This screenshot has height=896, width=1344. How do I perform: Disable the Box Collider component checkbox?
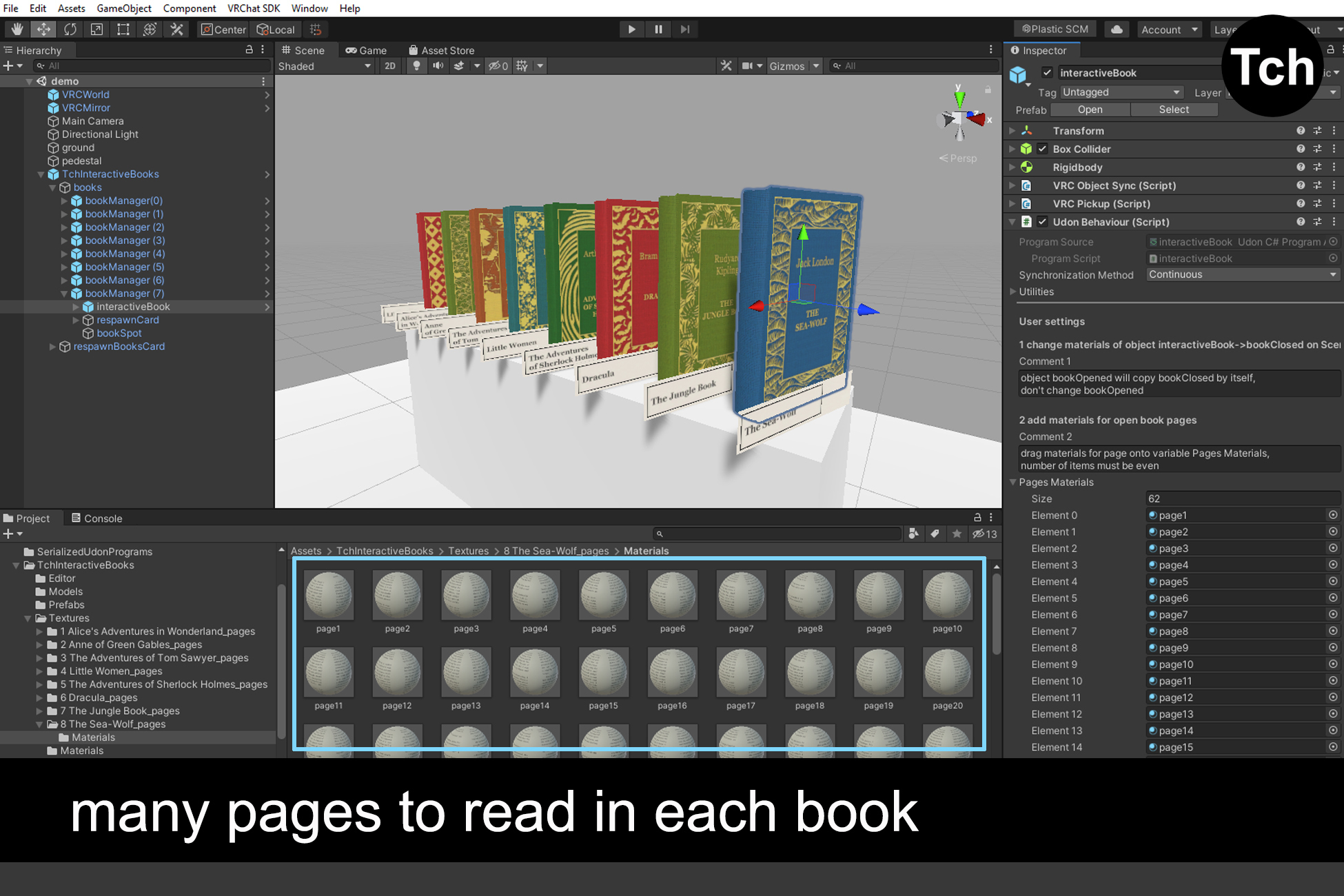(1043, 149)
